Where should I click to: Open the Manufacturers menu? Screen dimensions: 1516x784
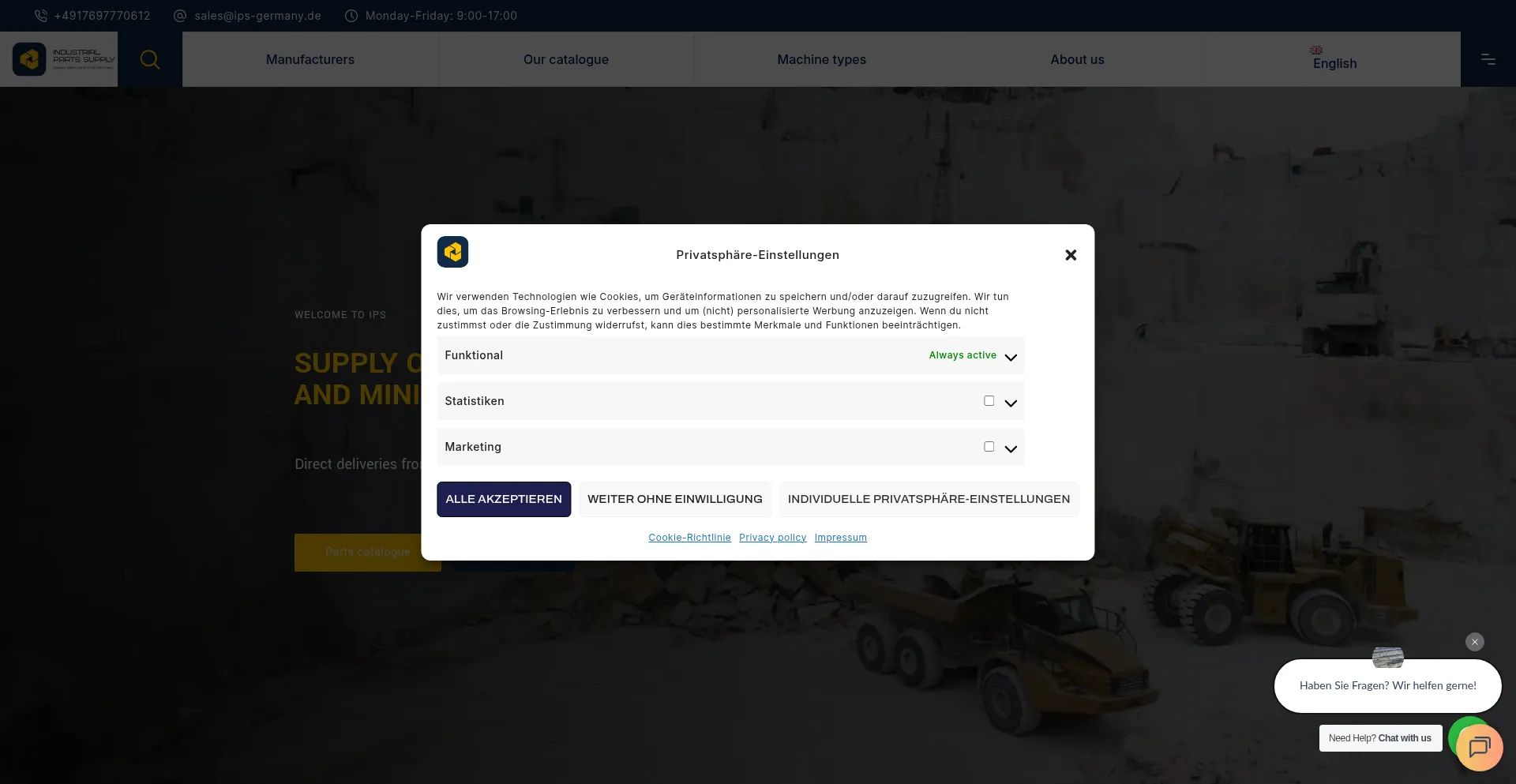click(x=310, y=59)
